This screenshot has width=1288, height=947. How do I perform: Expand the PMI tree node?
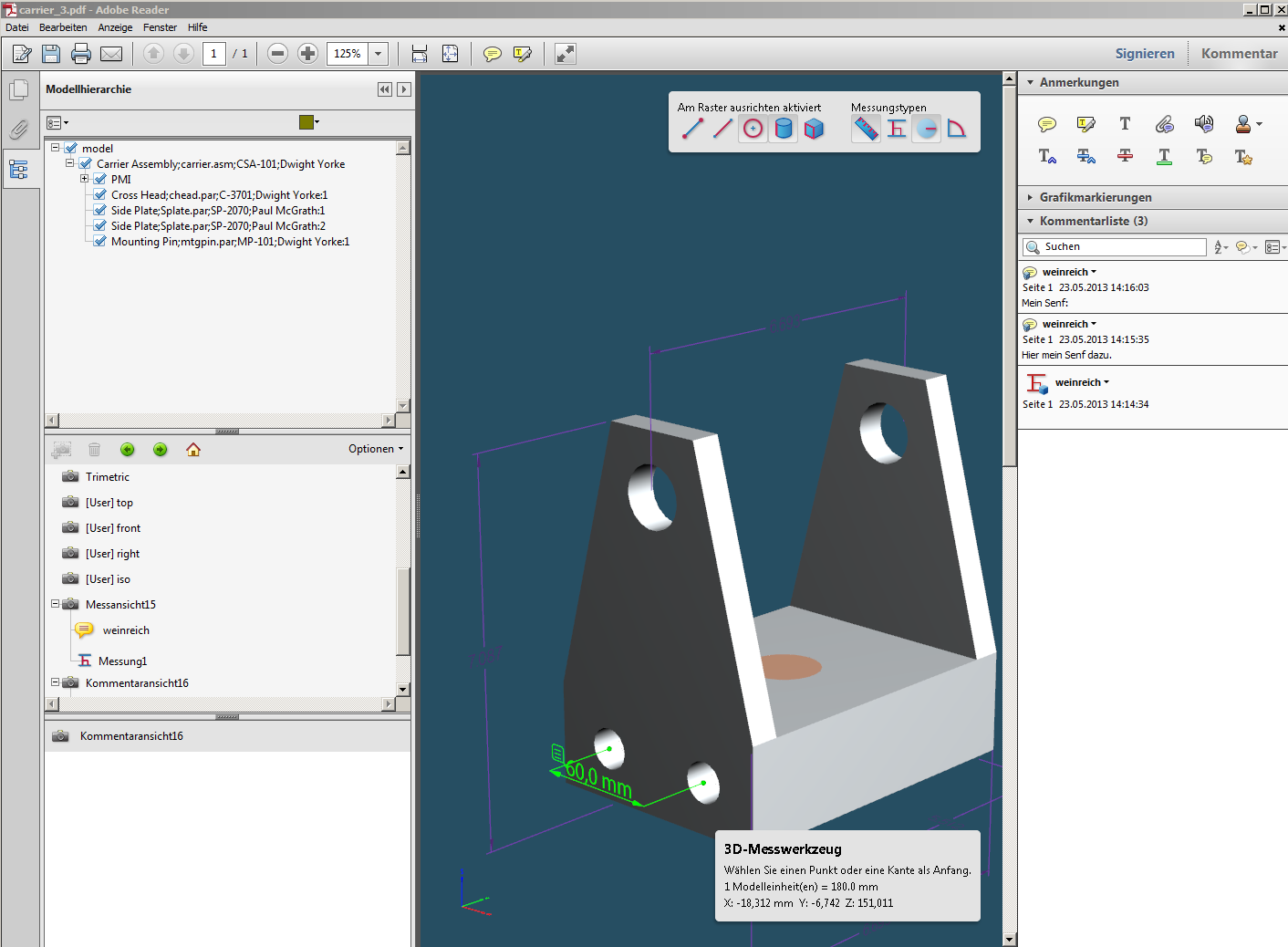click(x=84, y=179)
